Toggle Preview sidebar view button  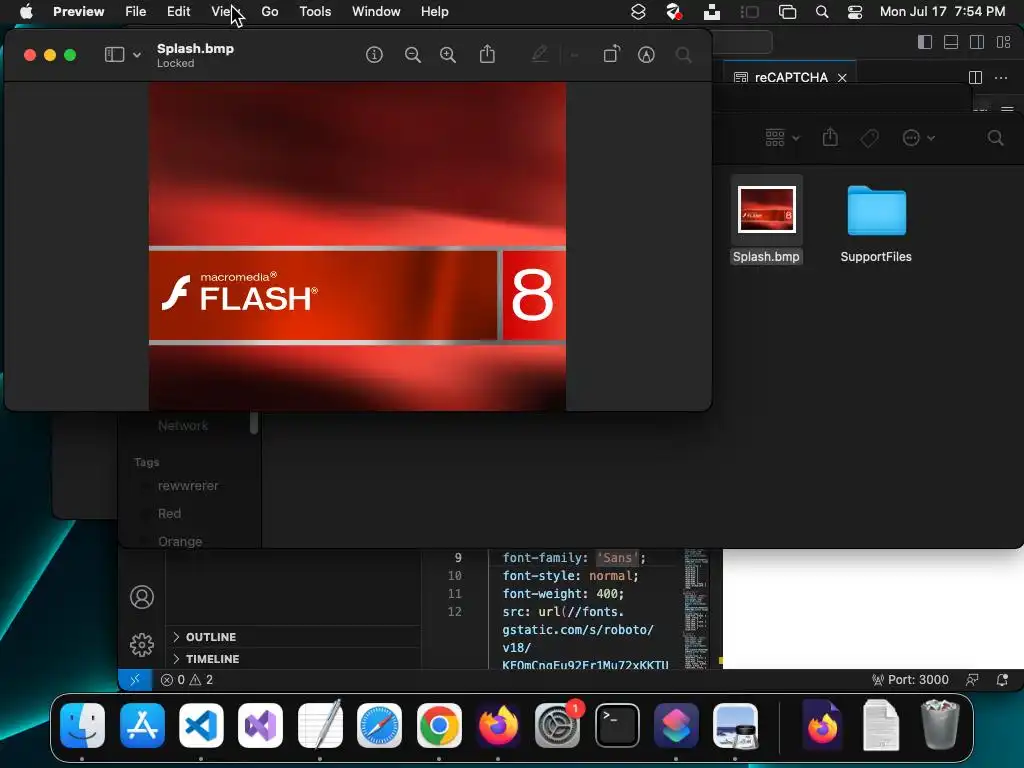point(114,55)
